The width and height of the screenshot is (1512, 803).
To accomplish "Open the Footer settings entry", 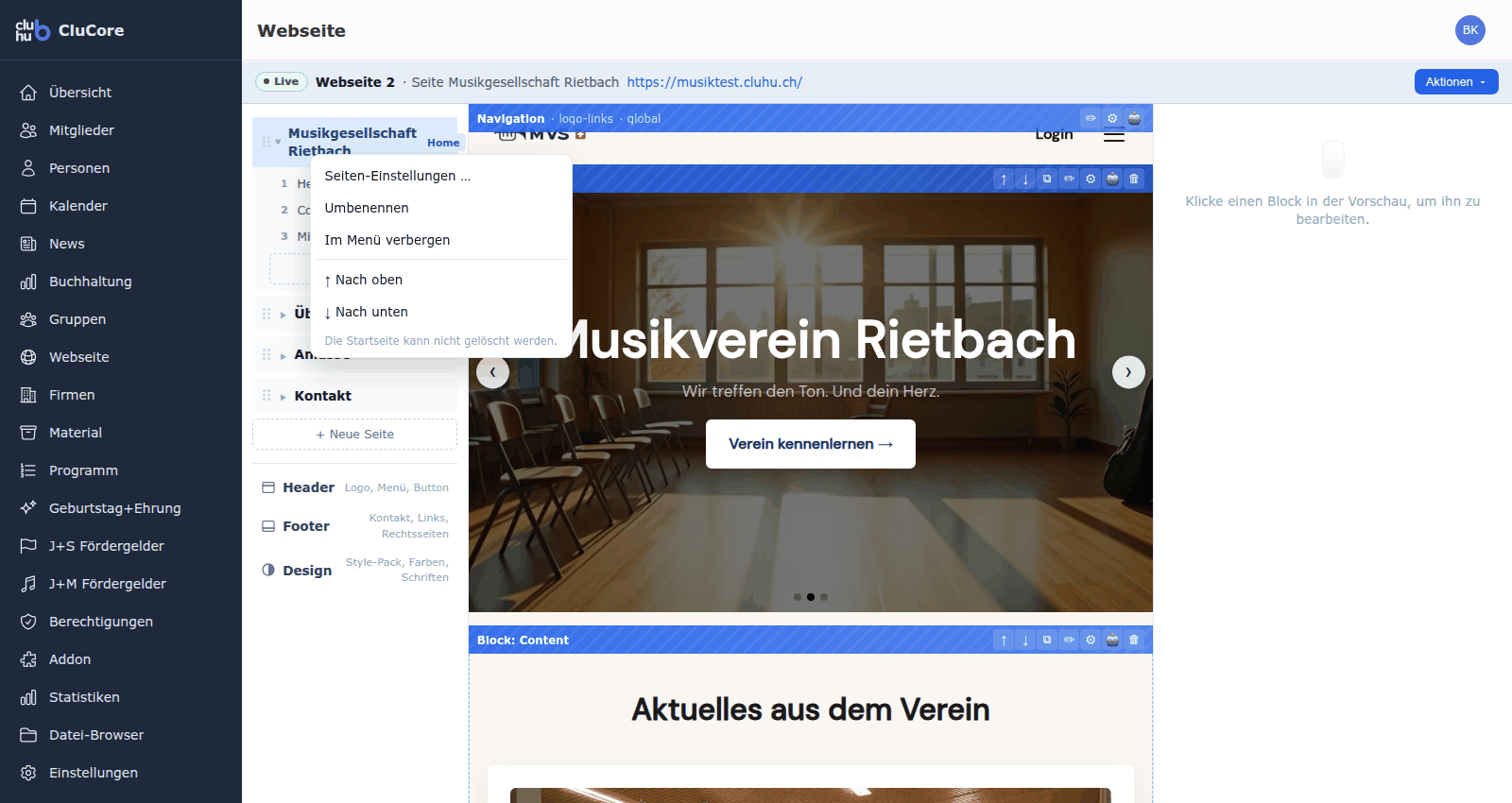I will (354, 526).
